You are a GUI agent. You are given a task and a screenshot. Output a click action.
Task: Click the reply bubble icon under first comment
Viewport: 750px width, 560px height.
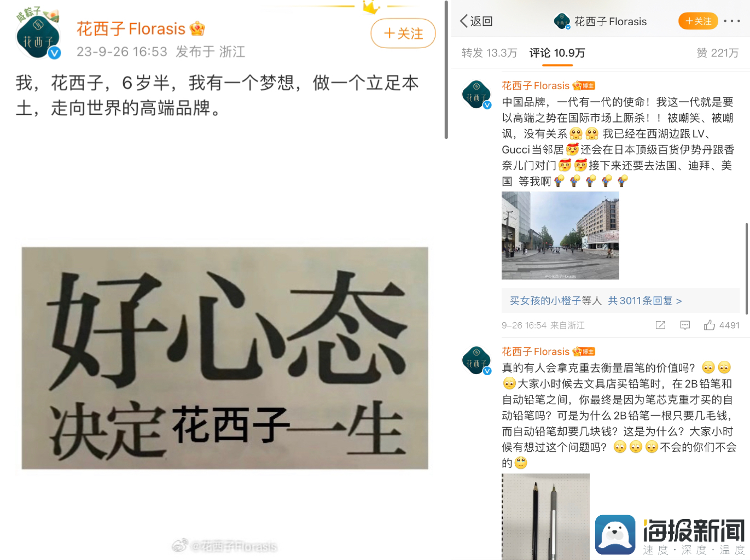[685, 325]
